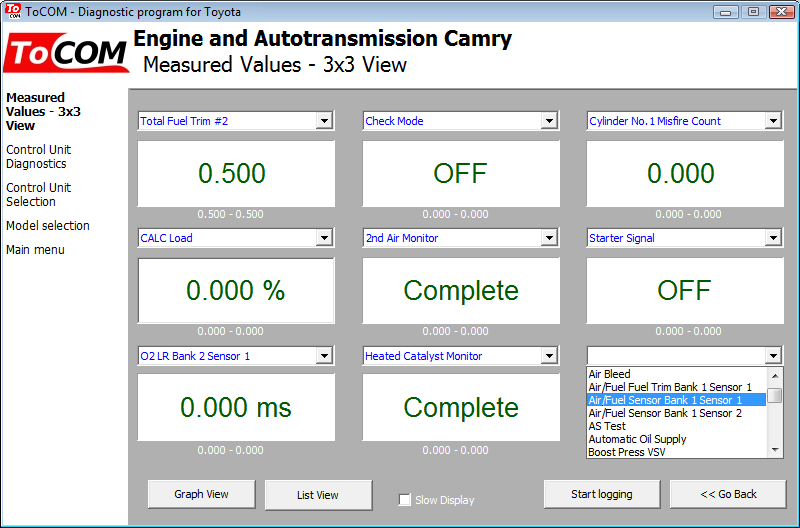Return to Main menu
Image resolution: width=800 pixels, height=528 pixels.
click(35, 250)
